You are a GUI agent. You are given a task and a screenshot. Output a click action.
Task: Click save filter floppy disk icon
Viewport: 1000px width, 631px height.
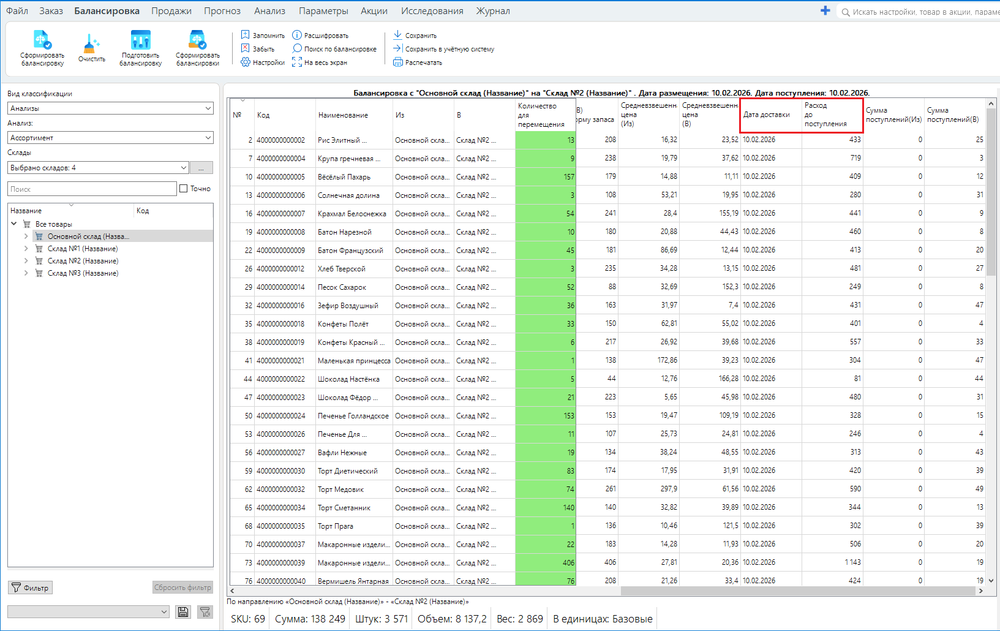[183, 611]
